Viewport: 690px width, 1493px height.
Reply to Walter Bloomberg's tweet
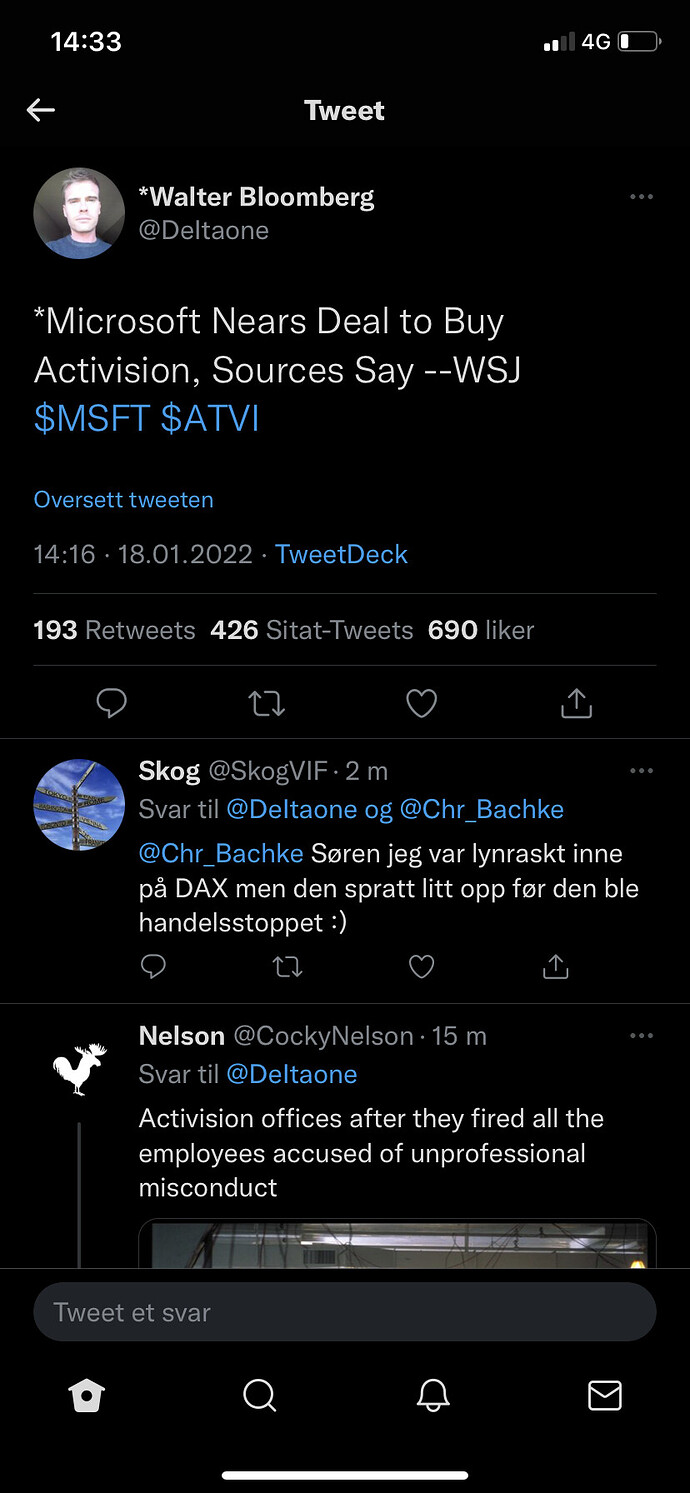(x=111, y=704)
